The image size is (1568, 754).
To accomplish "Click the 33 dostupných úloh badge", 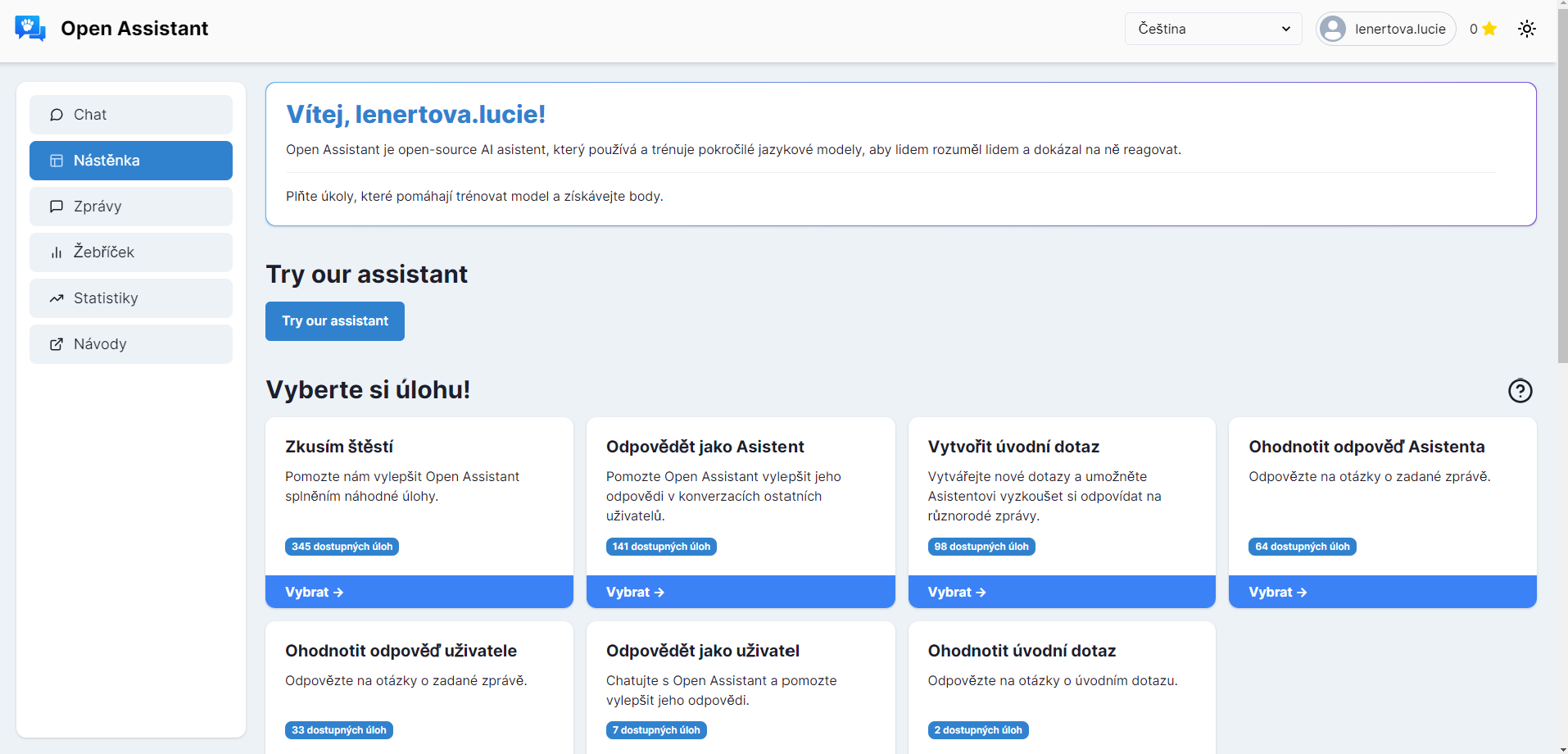I will point(339,730).
